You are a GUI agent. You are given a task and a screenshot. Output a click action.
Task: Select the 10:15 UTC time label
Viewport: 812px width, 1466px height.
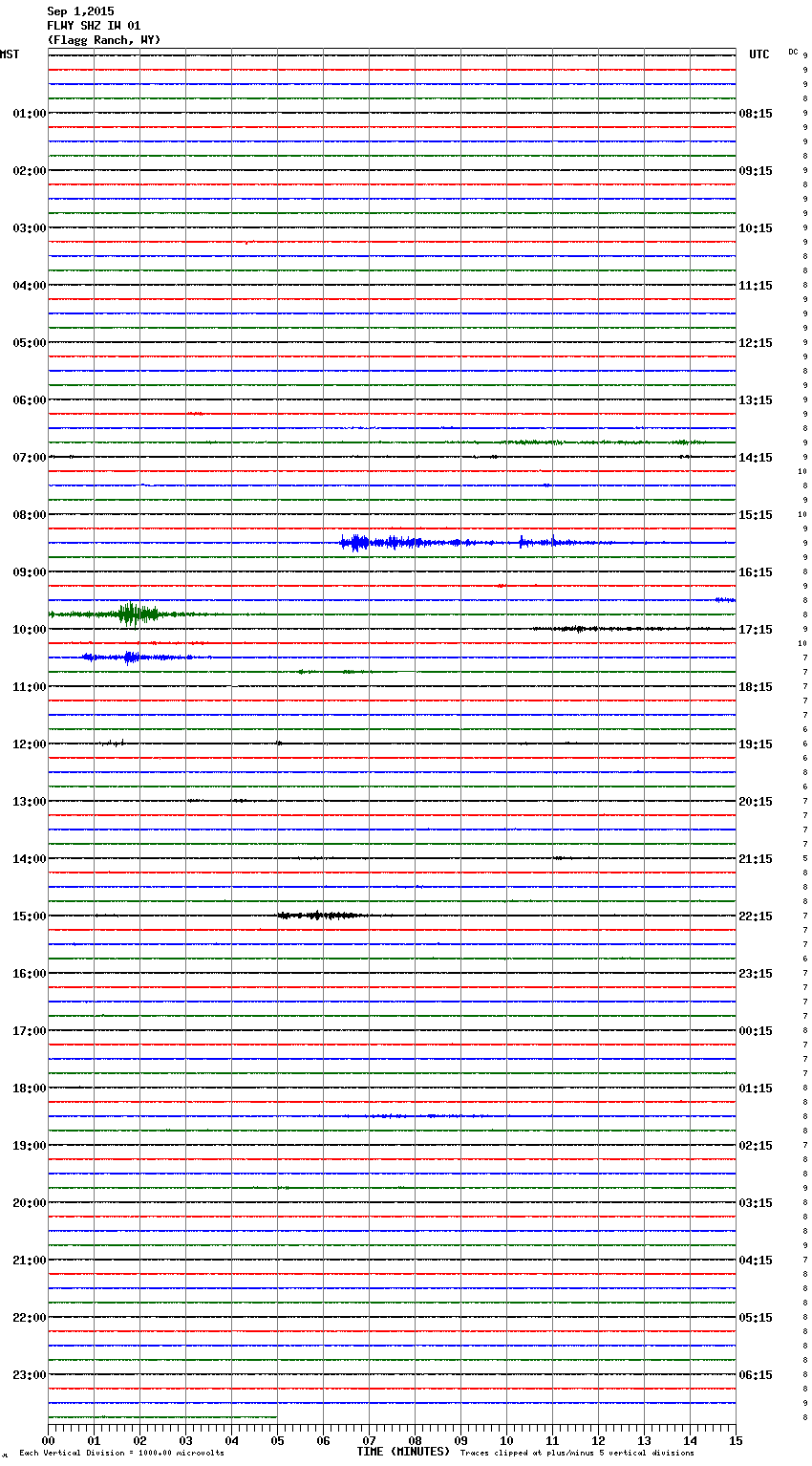(x=756, y=228)
